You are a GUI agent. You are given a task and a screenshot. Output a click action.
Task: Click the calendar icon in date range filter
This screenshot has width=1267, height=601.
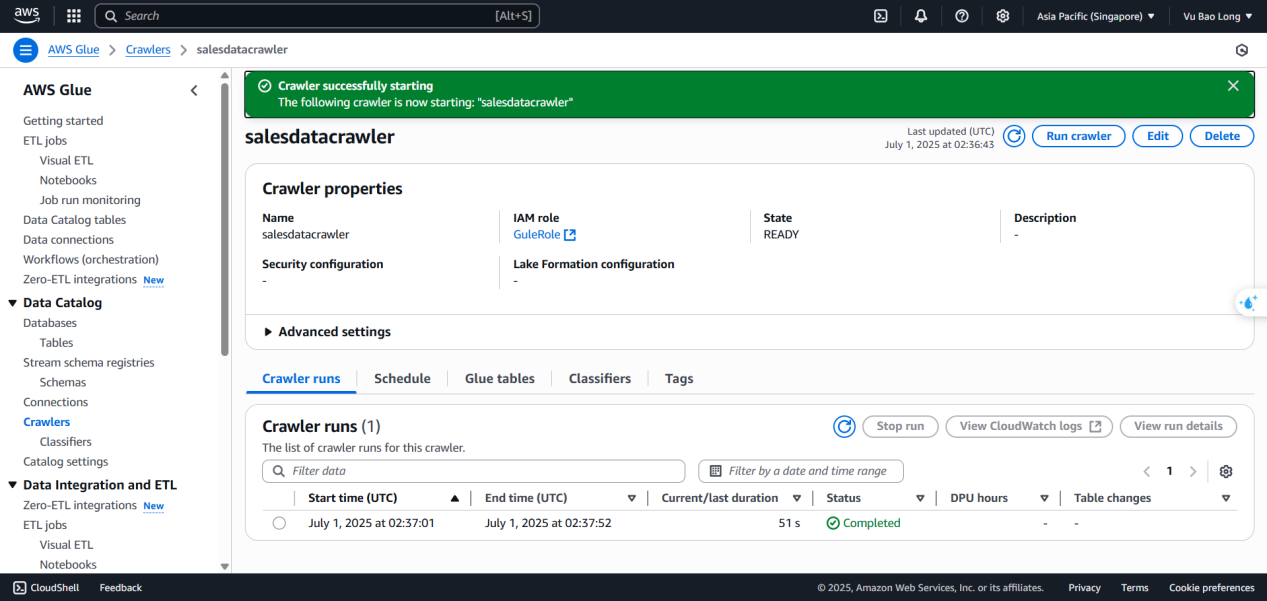click(x=715, y=471)
